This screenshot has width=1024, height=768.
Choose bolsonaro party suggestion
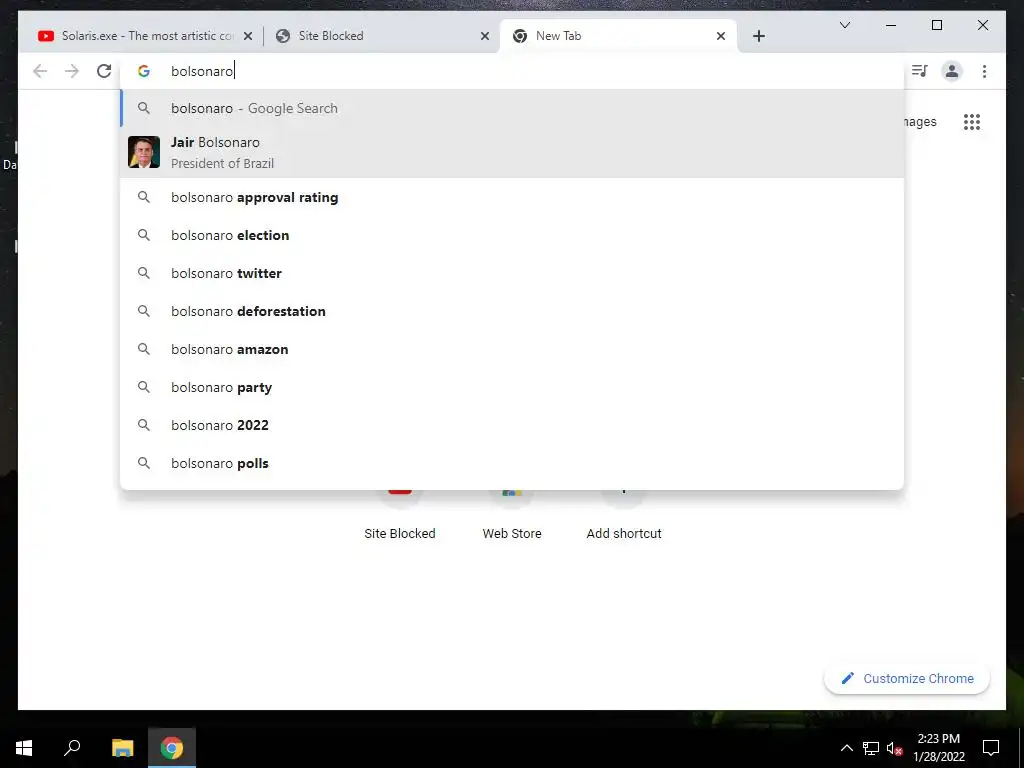(x=513, y=387)
